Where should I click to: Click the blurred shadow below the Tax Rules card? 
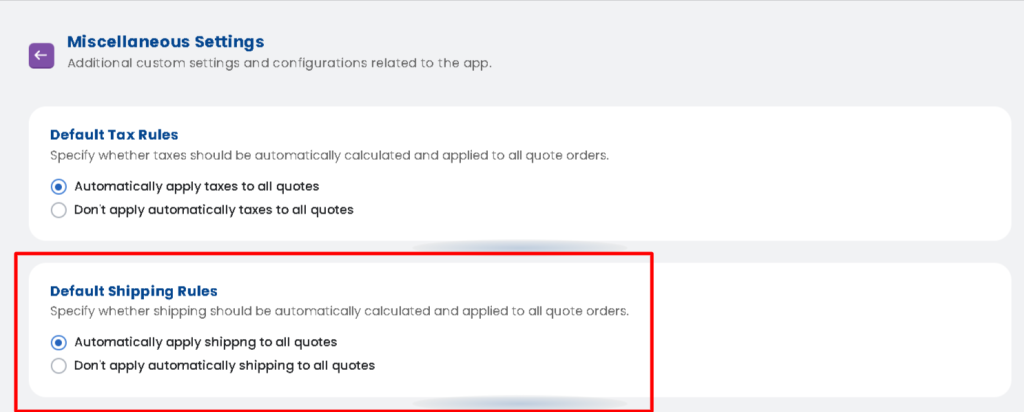[520, 246]
